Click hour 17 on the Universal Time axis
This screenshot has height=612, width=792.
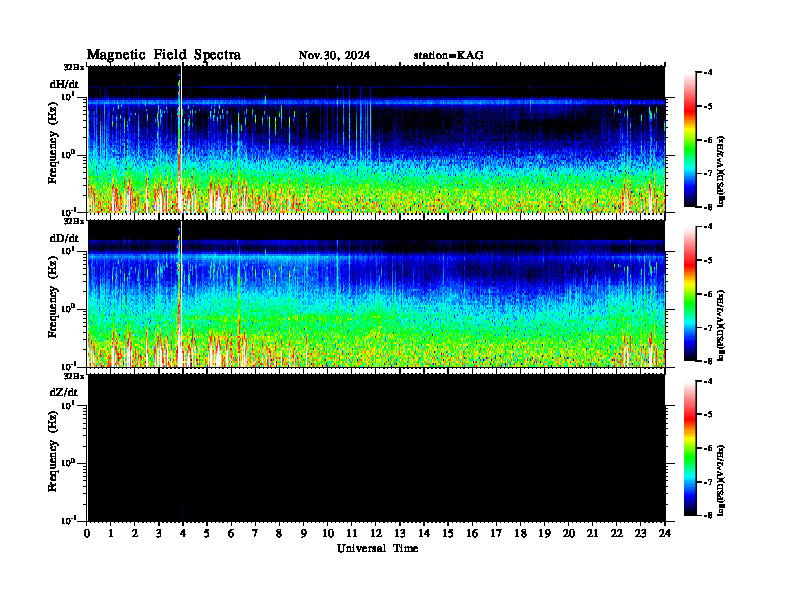tap(497, 533)
